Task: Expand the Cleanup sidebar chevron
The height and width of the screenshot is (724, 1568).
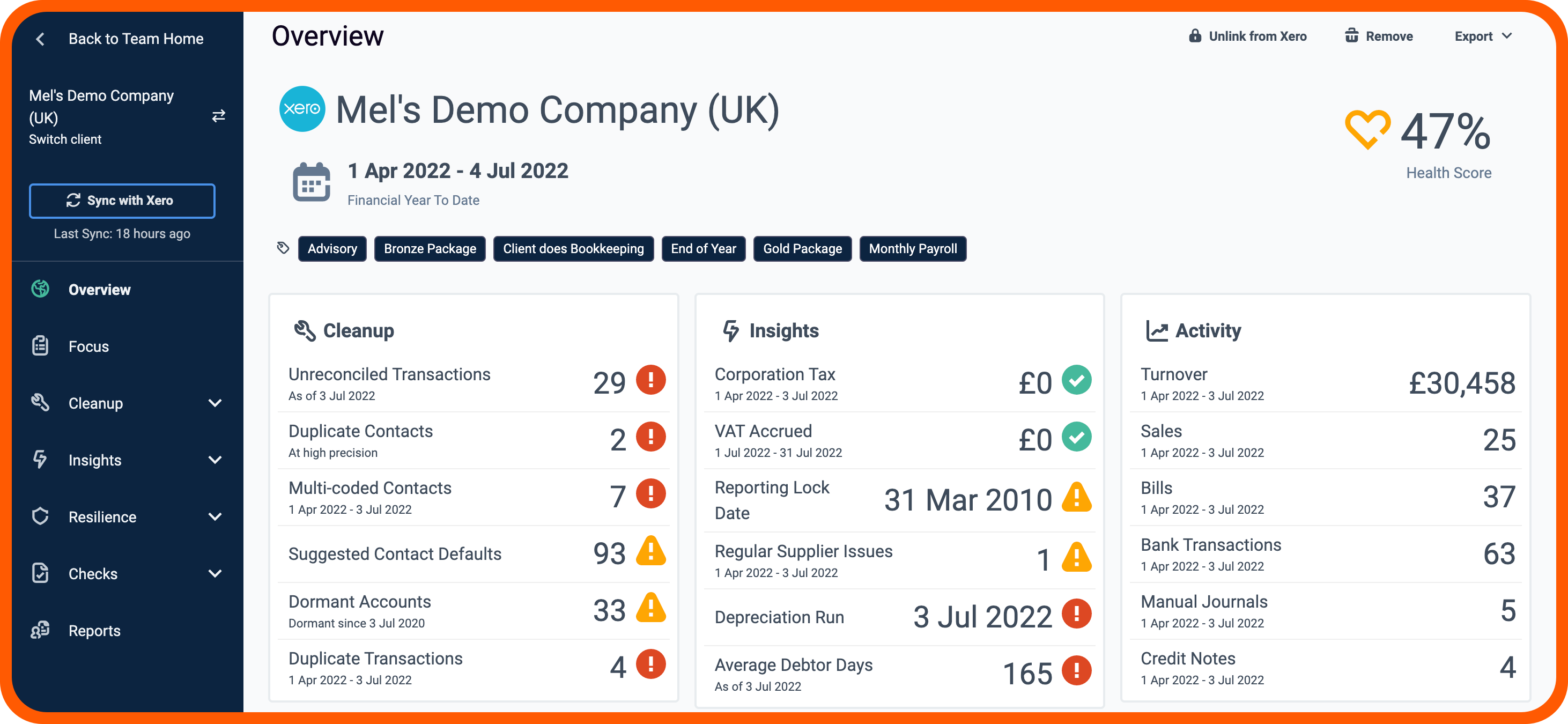Action: [215, 403]
